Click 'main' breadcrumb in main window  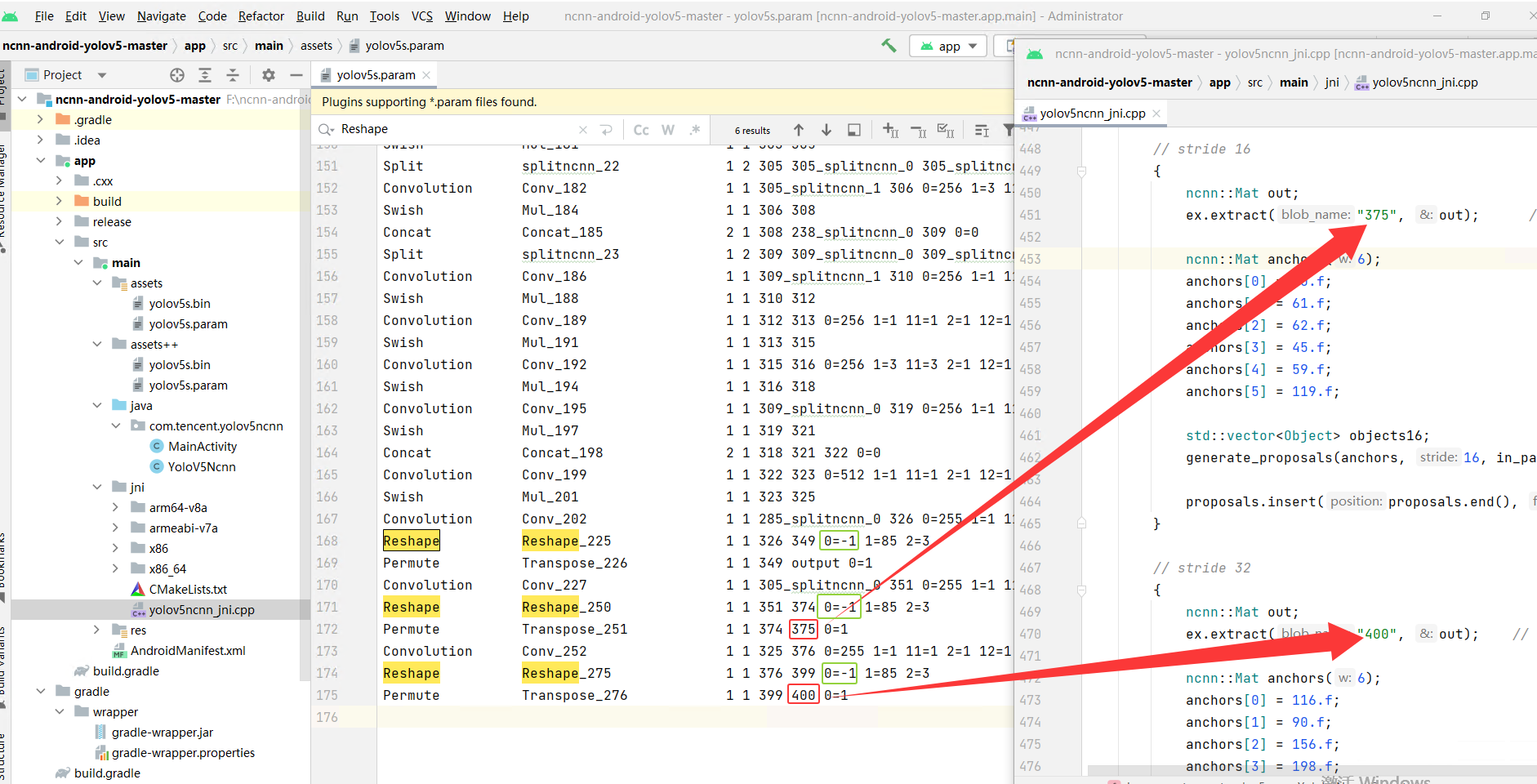point(269,46)
